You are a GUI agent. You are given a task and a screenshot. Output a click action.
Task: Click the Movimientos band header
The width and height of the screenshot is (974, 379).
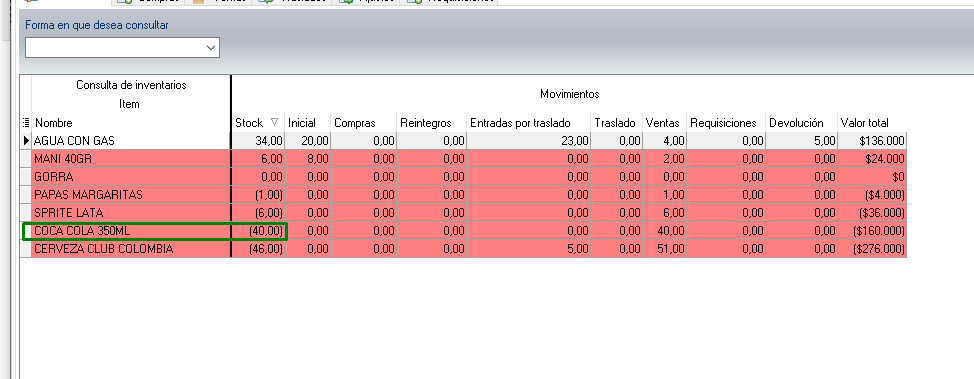(x=569, y=94)
